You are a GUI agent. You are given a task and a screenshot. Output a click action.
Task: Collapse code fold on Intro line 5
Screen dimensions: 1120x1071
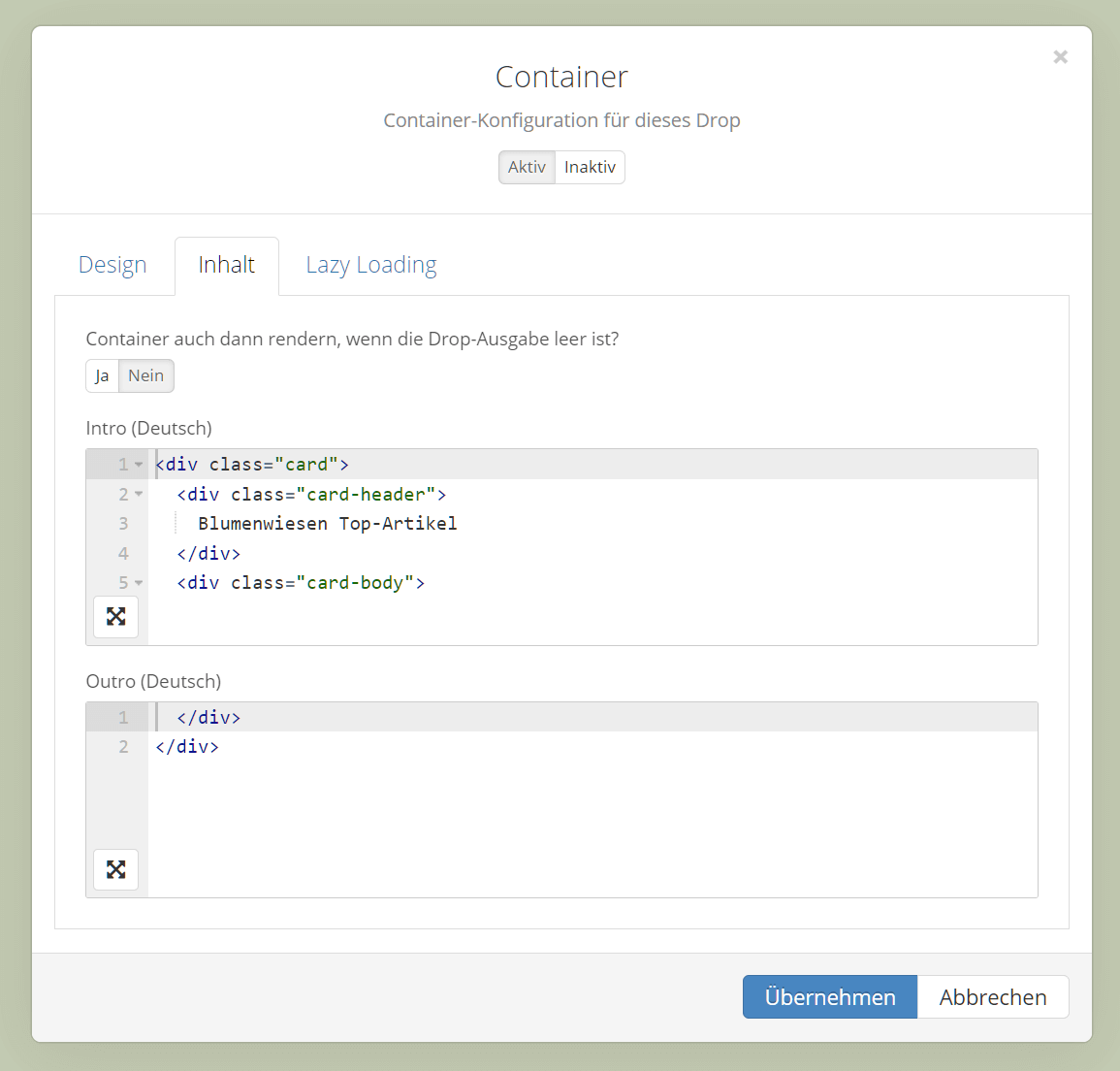tap(139, 583)
